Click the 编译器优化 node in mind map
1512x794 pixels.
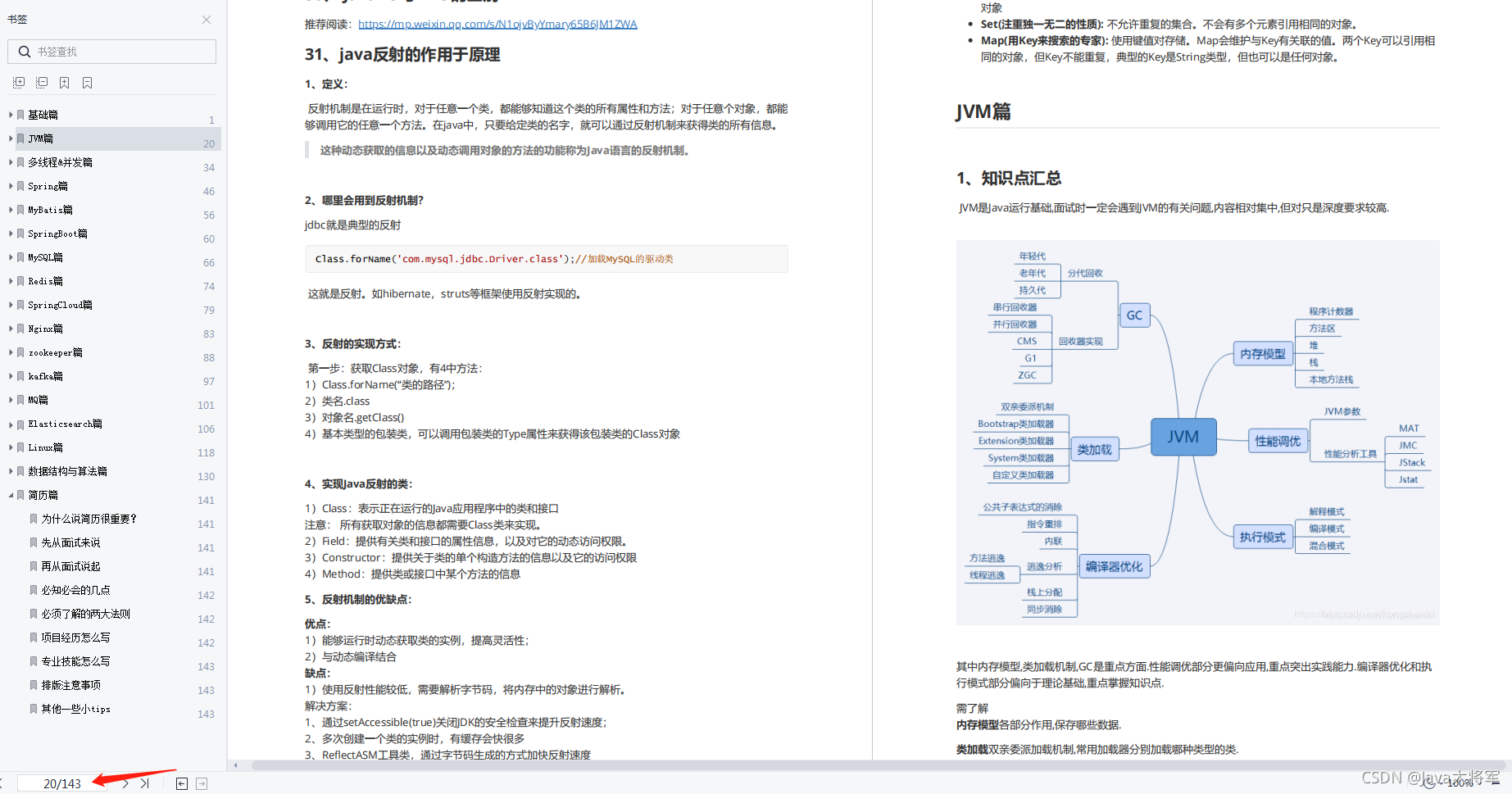coord(1115,566)
